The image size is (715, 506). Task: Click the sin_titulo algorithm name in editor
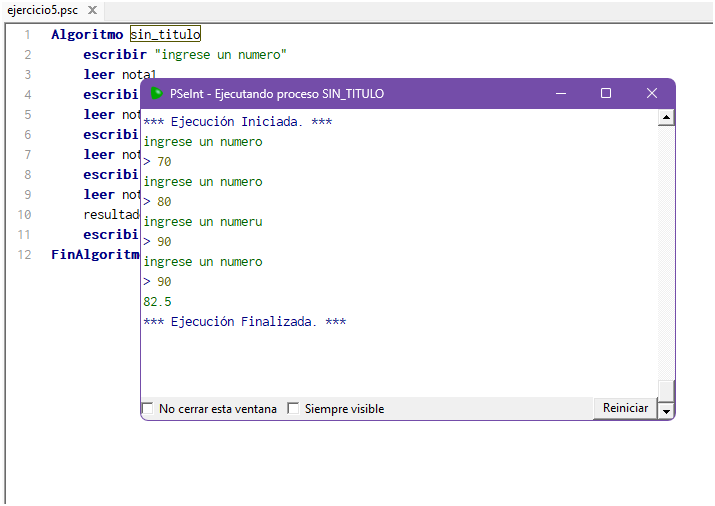tap(165, 34)
